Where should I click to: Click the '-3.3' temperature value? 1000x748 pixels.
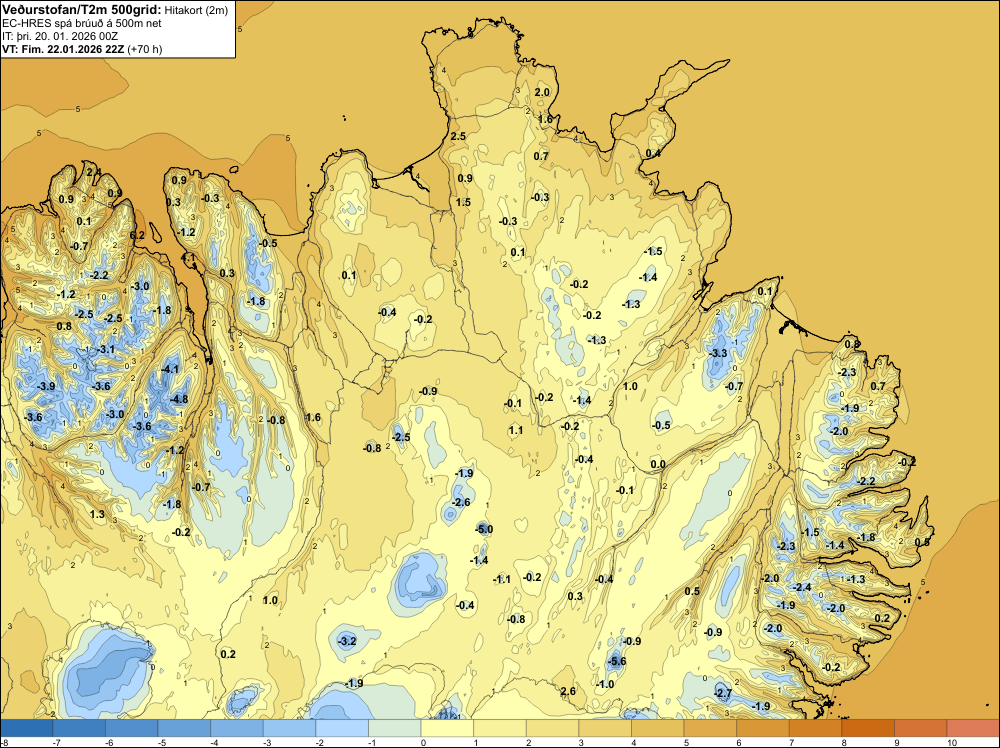pos(717,353)
